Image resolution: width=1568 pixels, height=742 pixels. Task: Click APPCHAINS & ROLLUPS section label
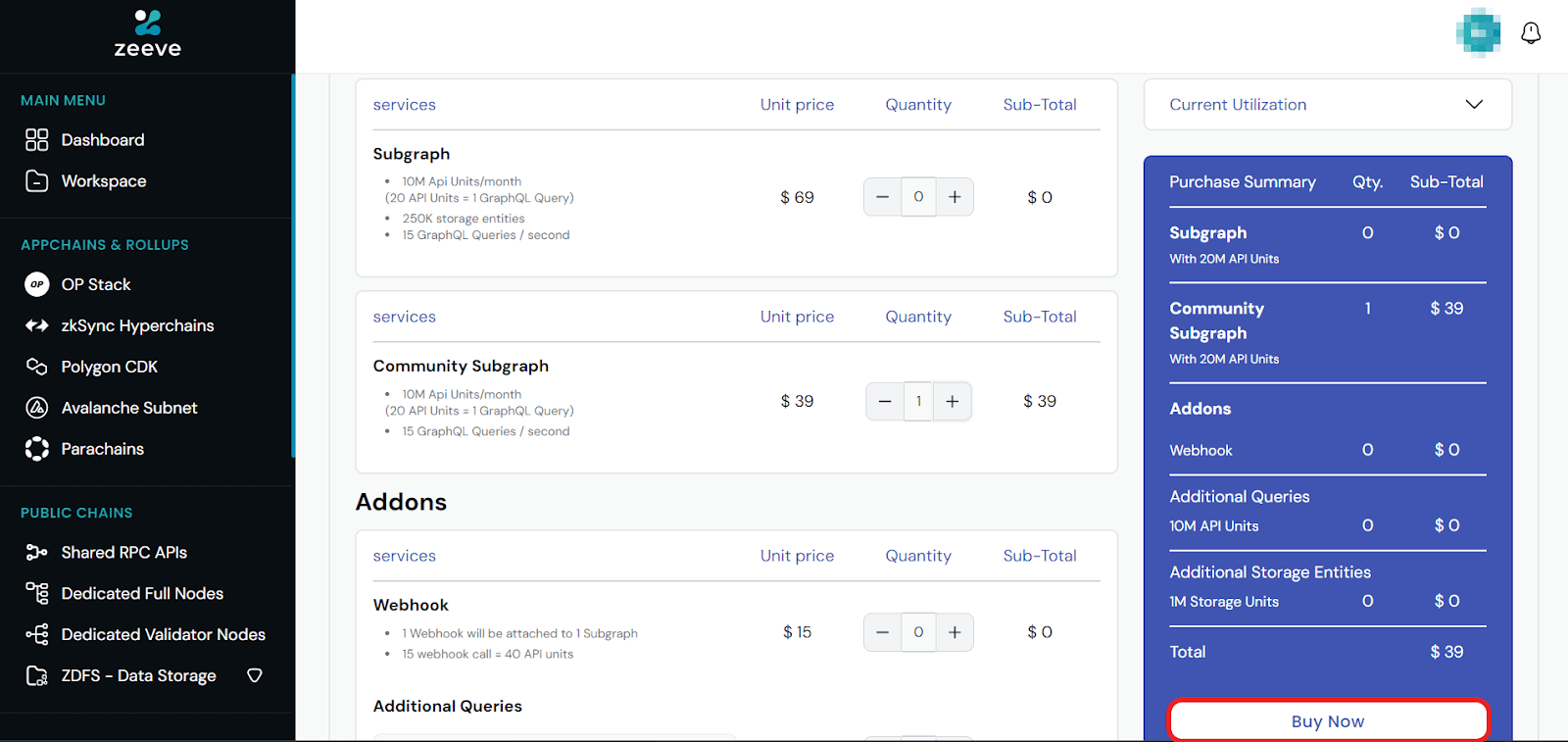(105, 245)
